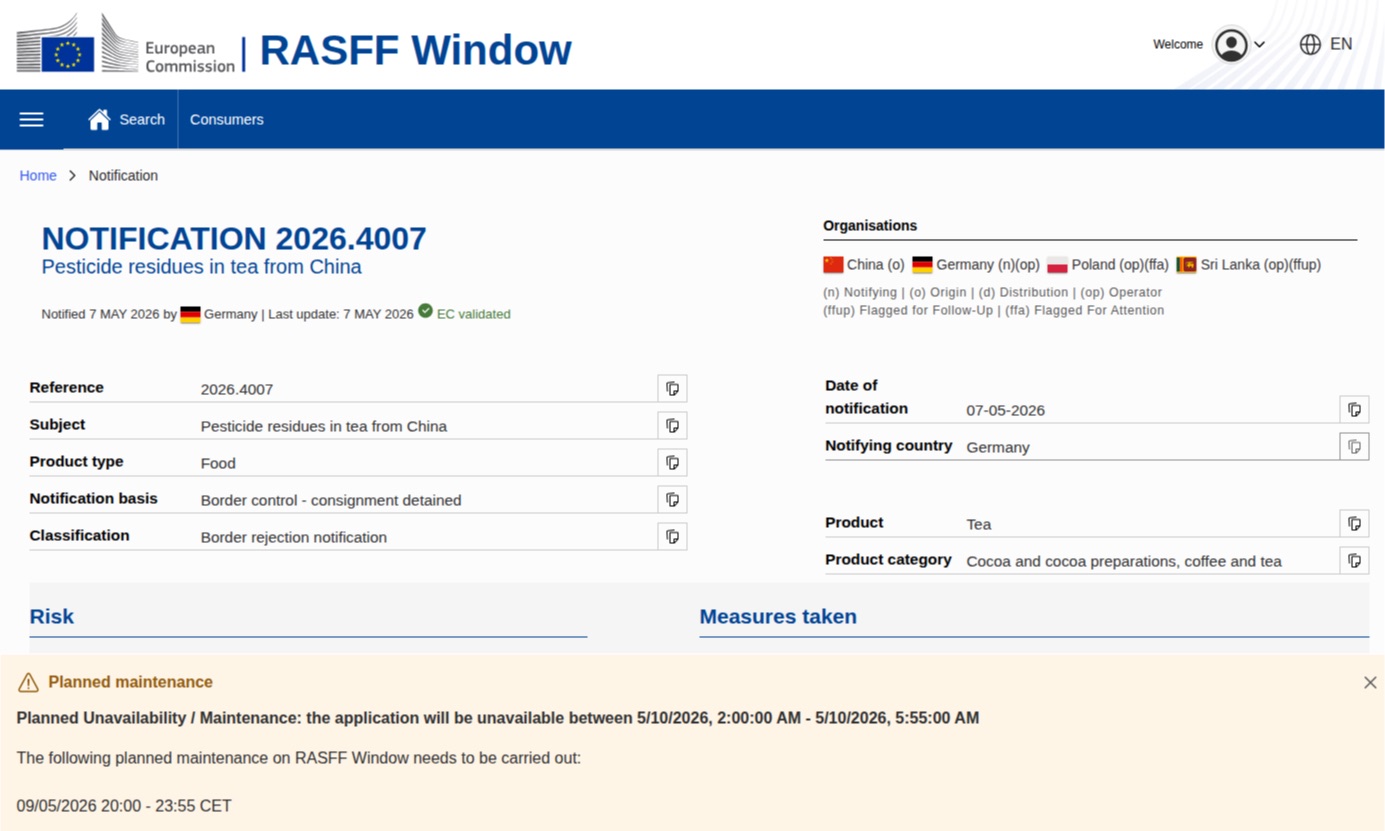Click the Poland flag in Organisations
This screenshot has width=1385, height=831.
tap(1057, 265)
